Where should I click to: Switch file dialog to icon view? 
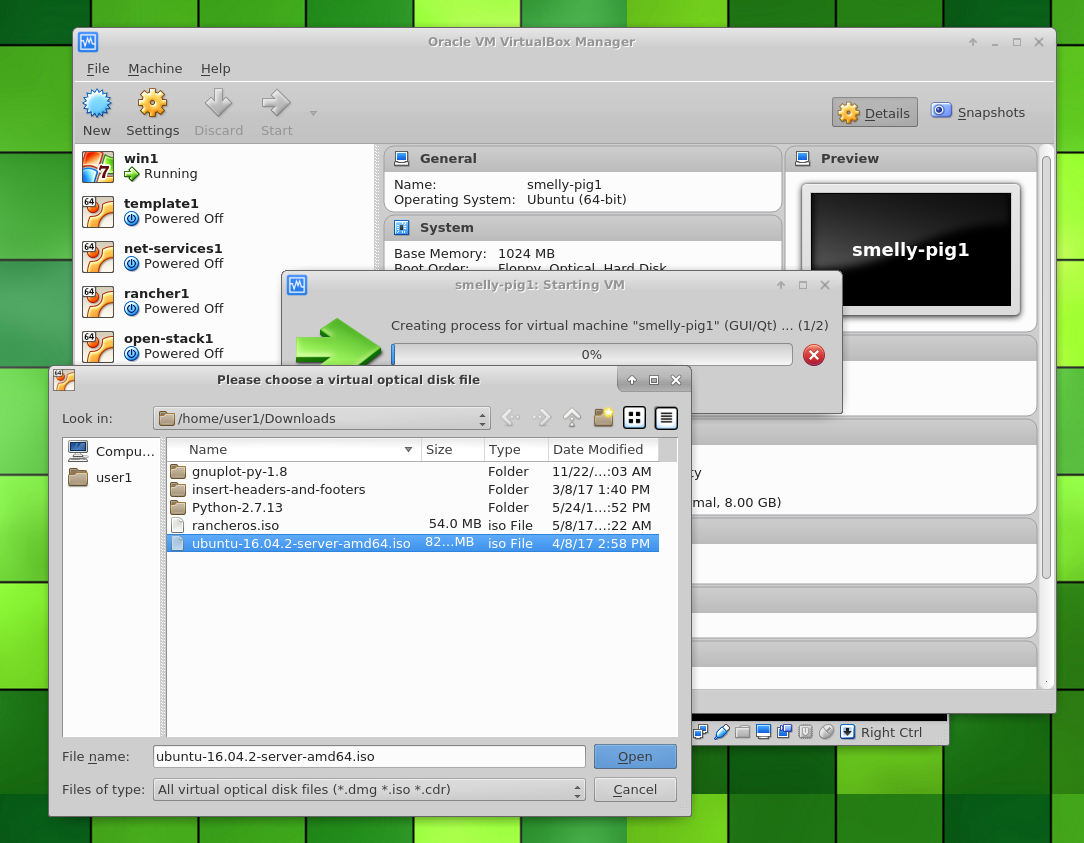[x=635, y=418]
